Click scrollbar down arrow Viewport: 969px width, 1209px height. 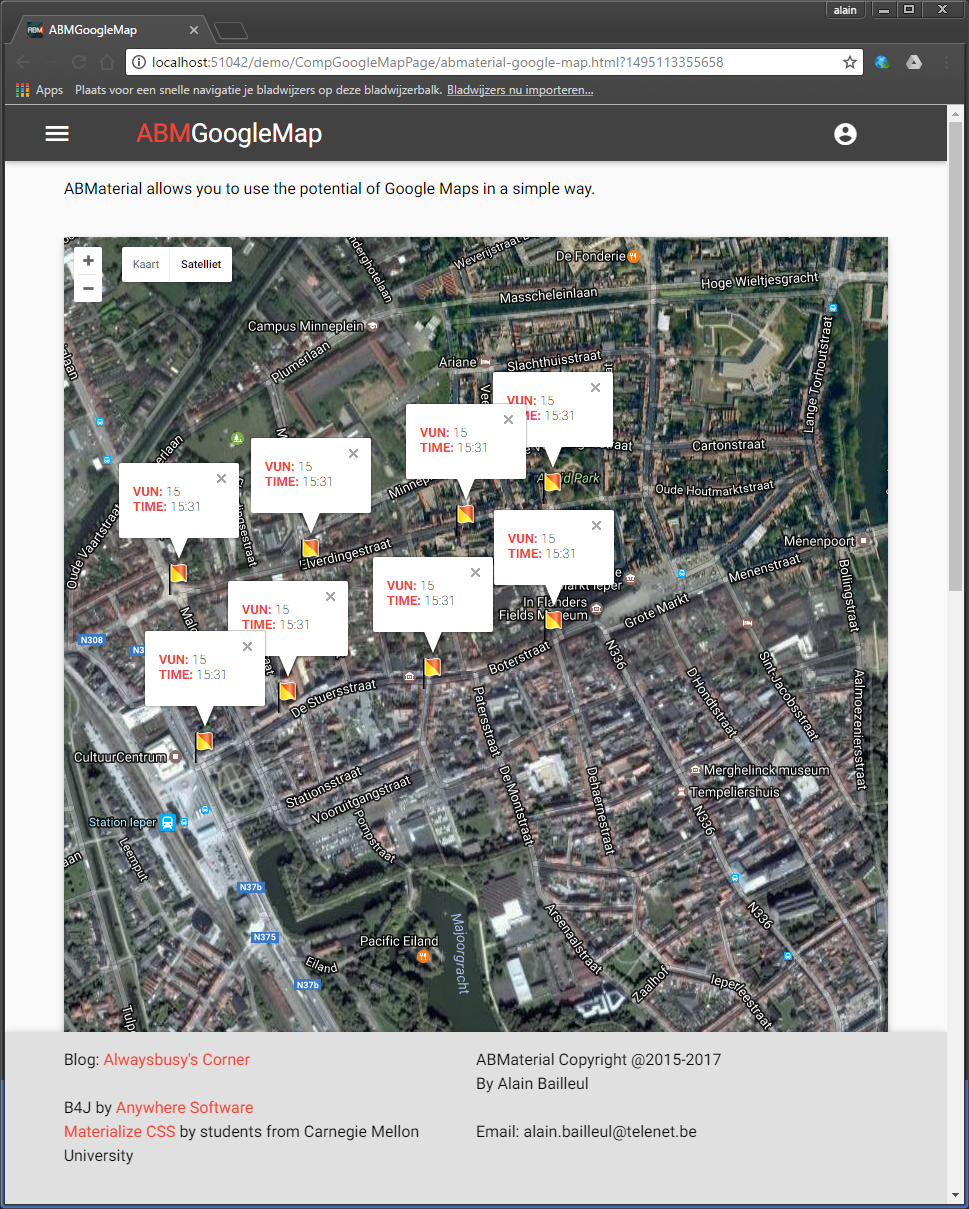[x=956, y=1195]
